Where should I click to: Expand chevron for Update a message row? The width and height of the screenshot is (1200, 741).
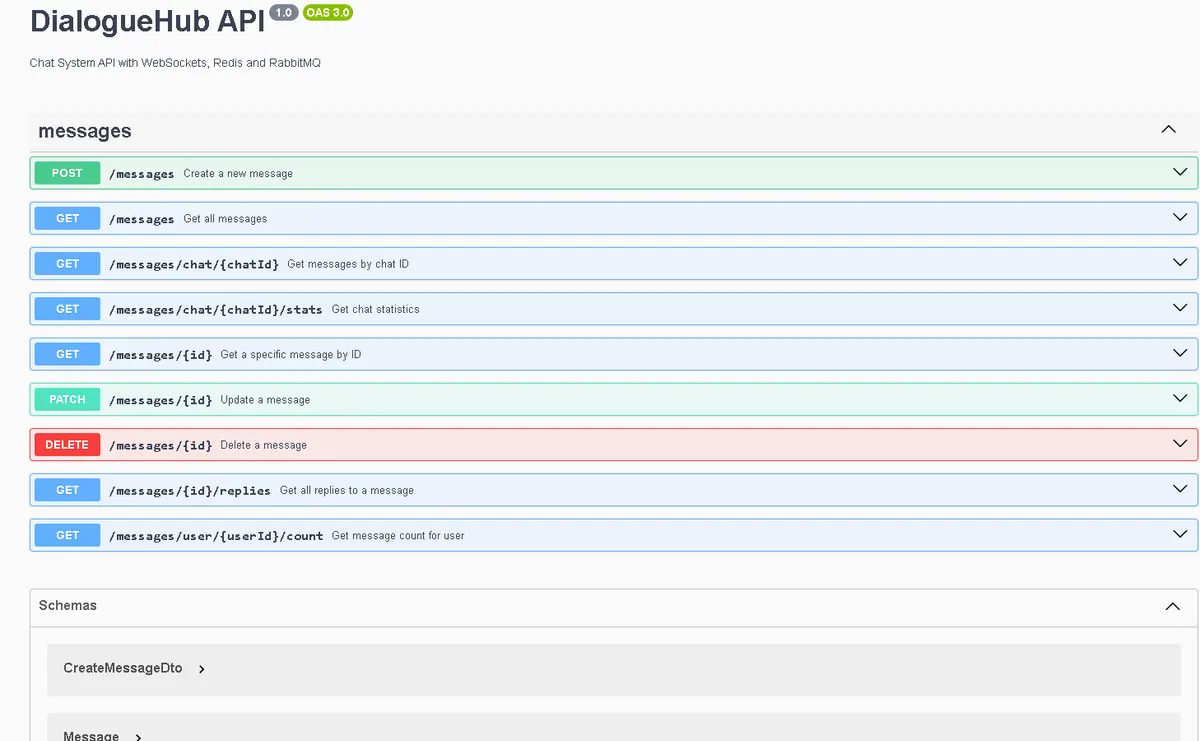point(1180,398)
